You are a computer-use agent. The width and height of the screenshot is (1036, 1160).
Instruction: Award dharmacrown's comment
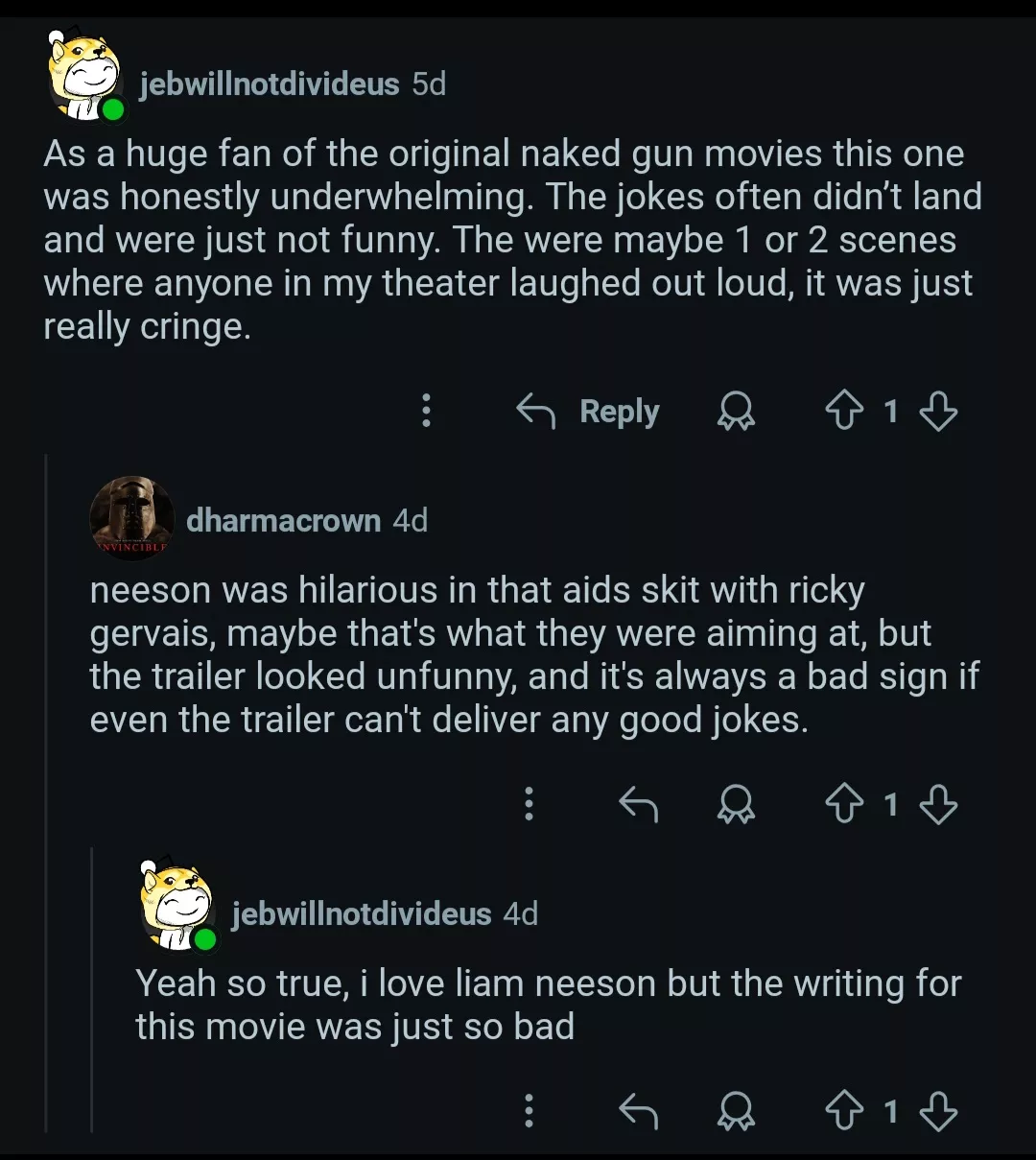(736, 804)
